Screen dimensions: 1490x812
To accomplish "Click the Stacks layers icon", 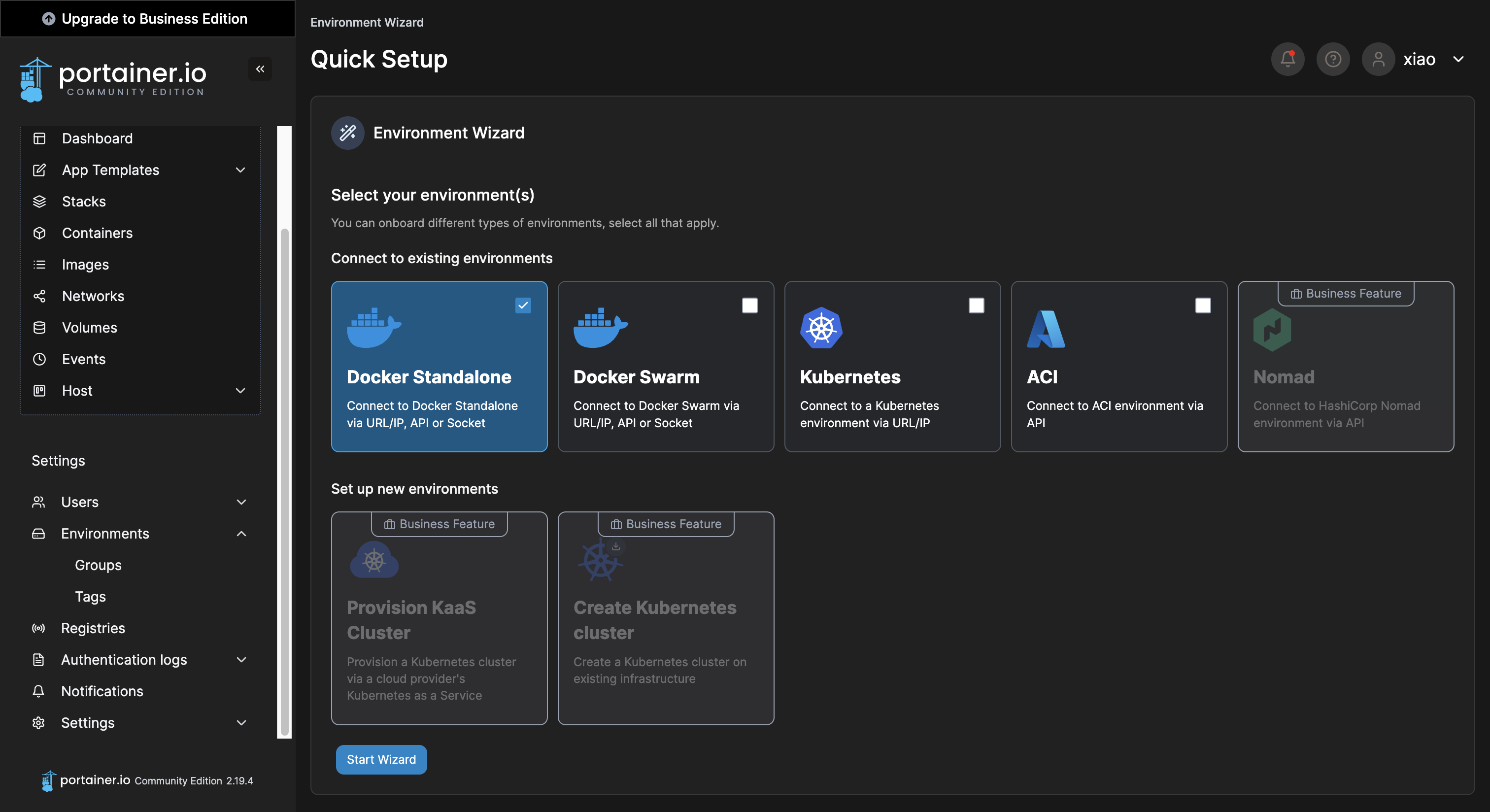I will 39,201.
